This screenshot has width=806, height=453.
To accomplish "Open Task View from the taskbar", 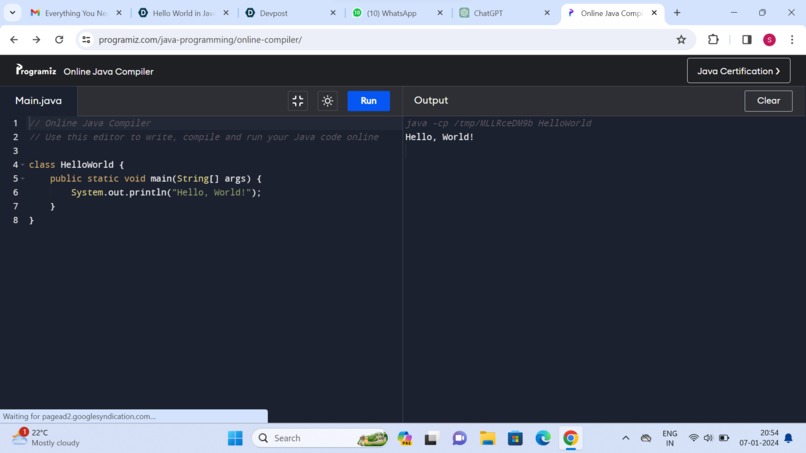I will 431,438.
